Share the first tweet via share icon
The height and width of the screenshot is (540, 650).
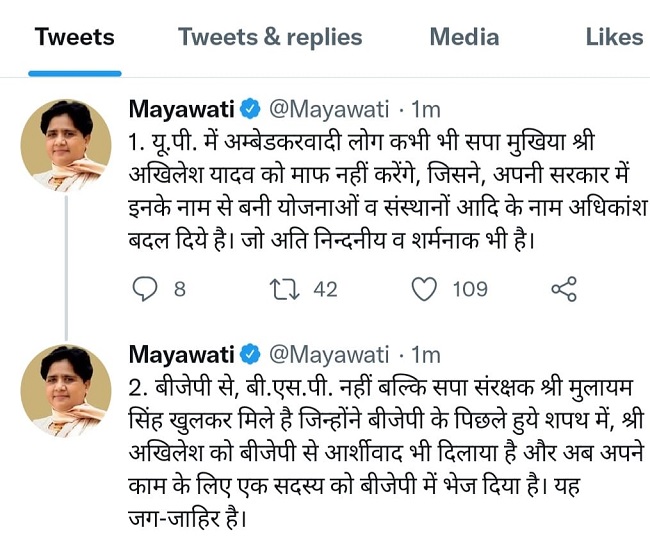coord(564,290)
